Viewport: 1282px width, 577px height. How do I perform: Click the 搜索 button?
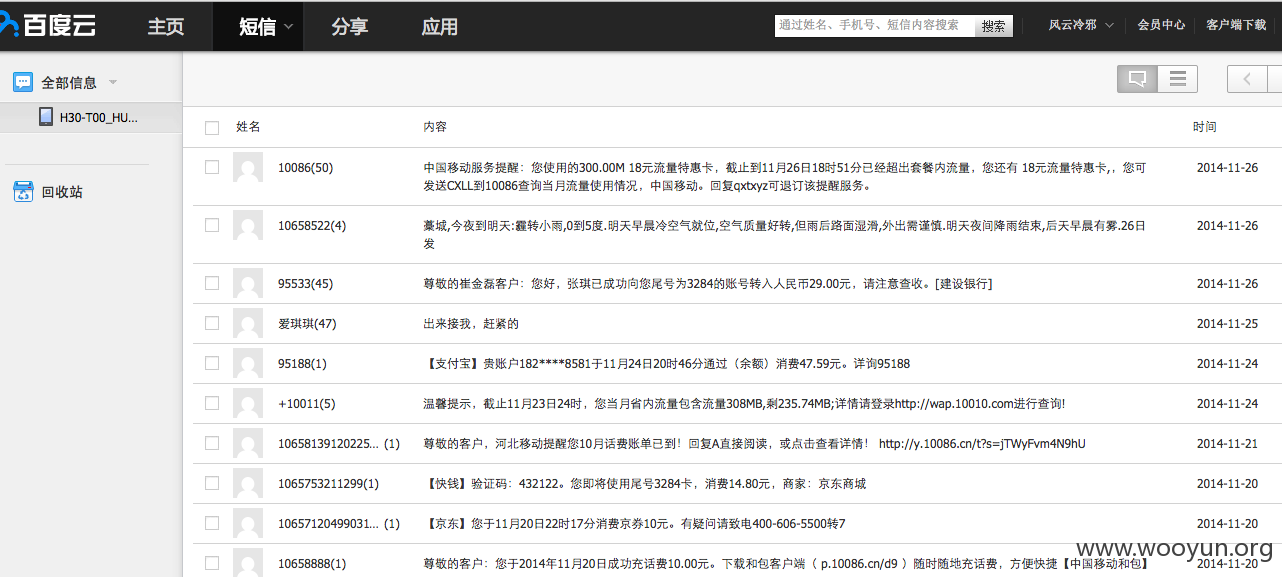point(993,26)
